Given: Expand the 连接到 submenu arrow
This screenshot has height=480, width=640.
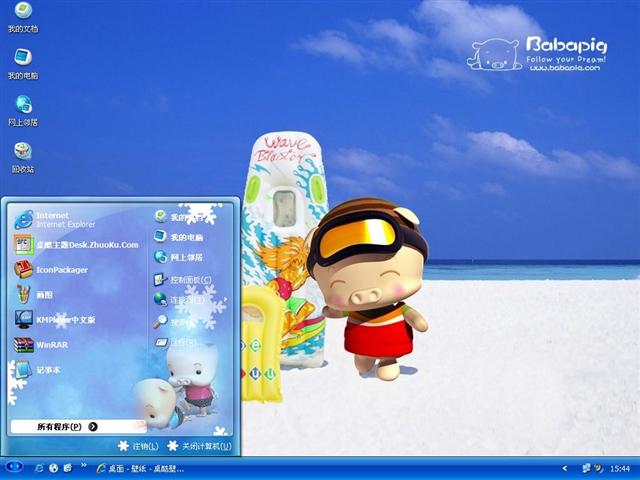Looking at the screenshot, I should click(x=226, y=300).
